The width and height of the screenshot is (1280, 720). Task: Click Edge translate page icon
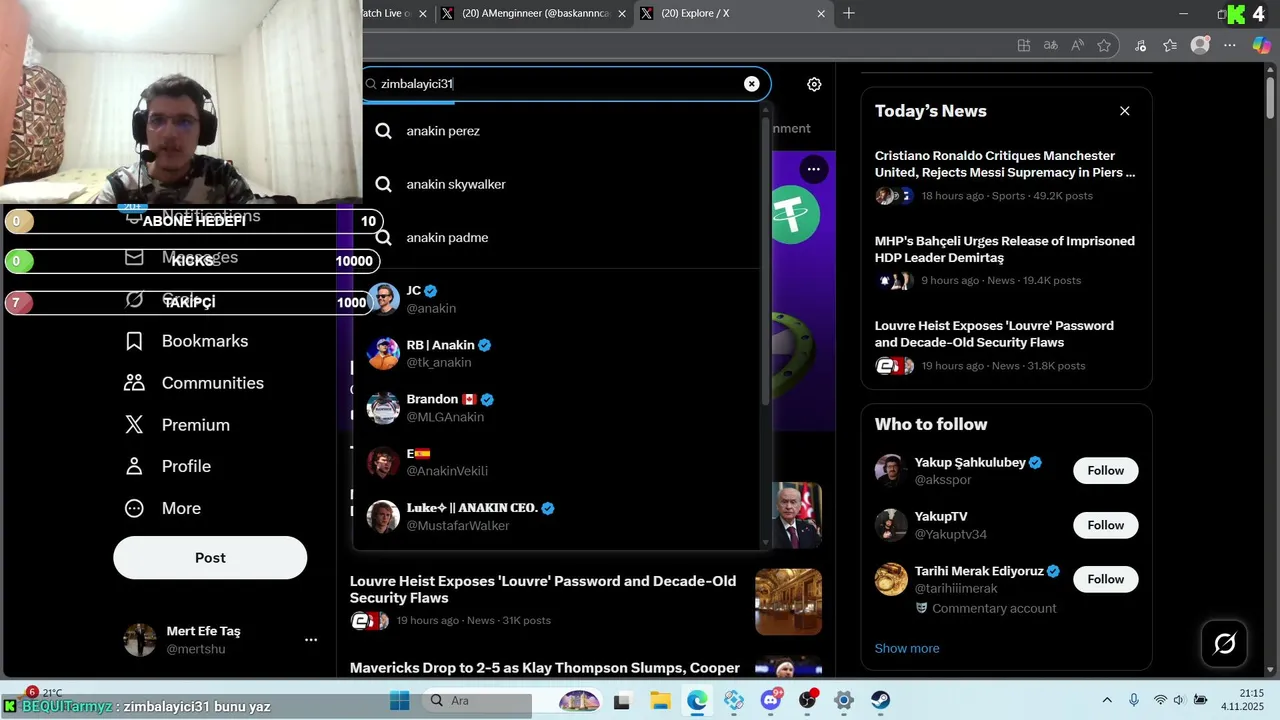point(1050,45)
